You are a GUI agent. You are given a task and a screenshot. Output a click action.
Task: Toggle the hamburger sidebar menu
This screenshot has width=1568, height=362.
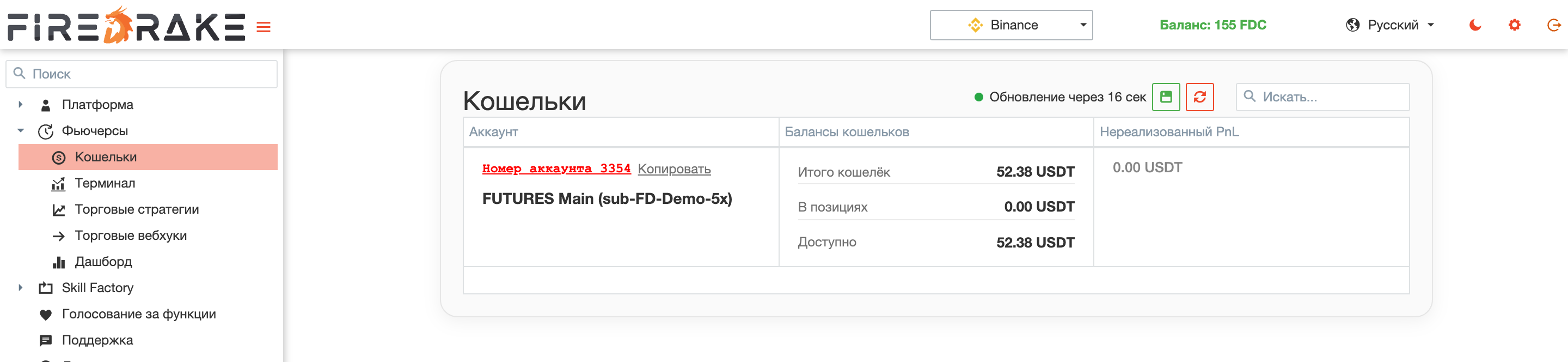point(264,27)
